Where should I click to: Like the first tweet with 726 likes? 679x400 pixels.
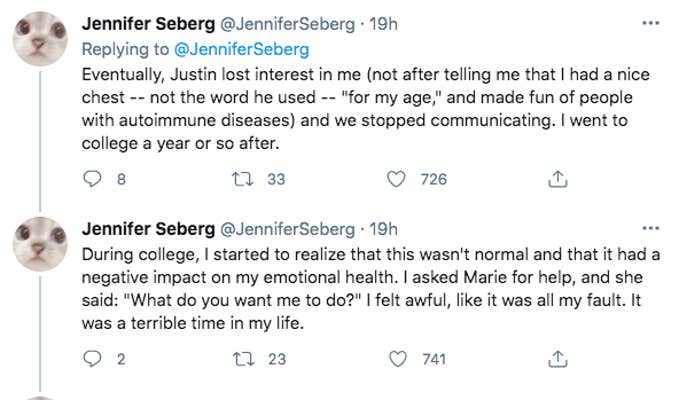tap(398, 180)
